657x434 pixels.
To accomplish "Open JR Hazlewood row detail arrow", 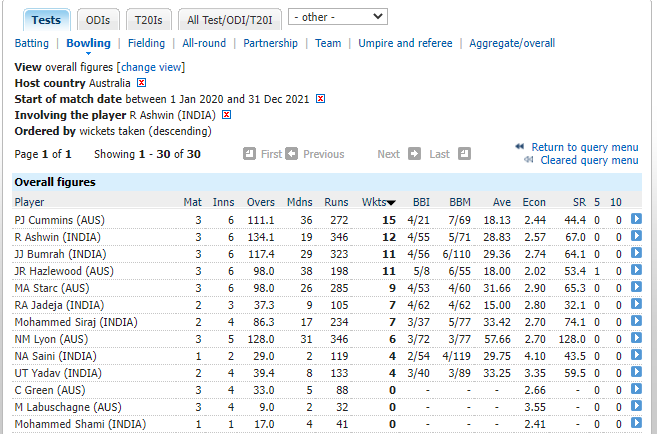I will 636,270.
